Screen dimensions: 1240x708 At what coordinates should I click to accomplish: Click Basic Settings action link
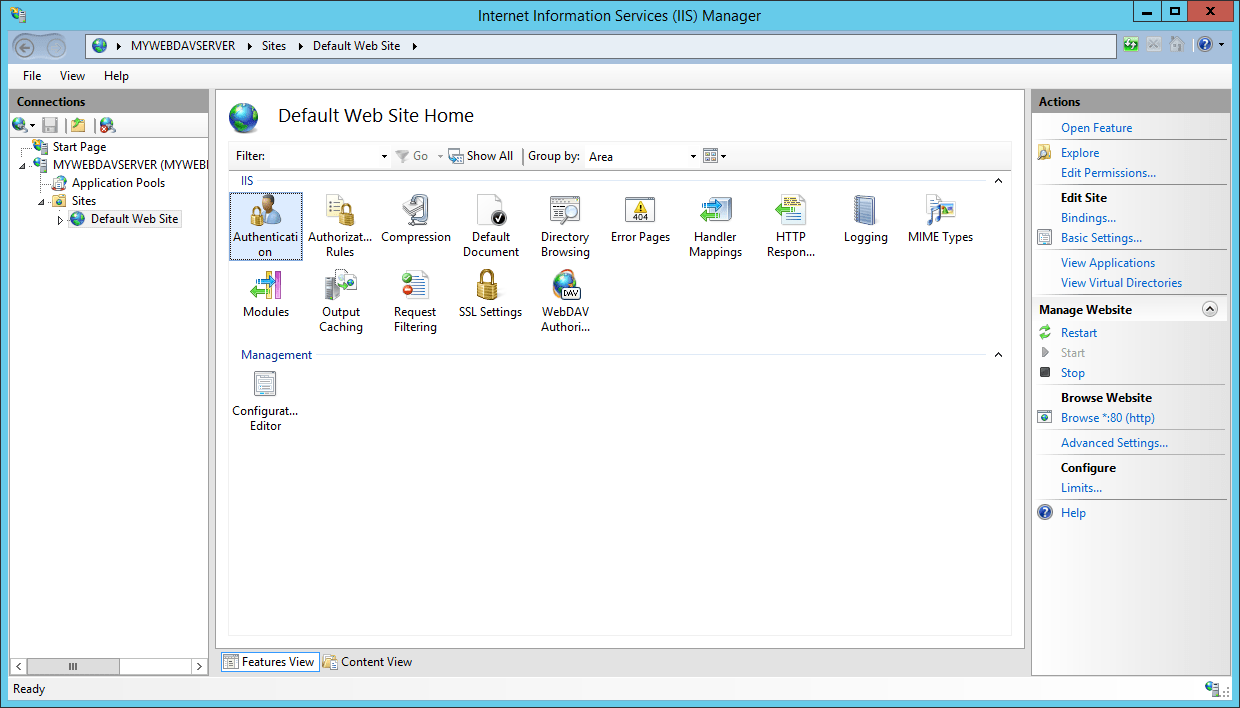click(x=1101, y=238)
